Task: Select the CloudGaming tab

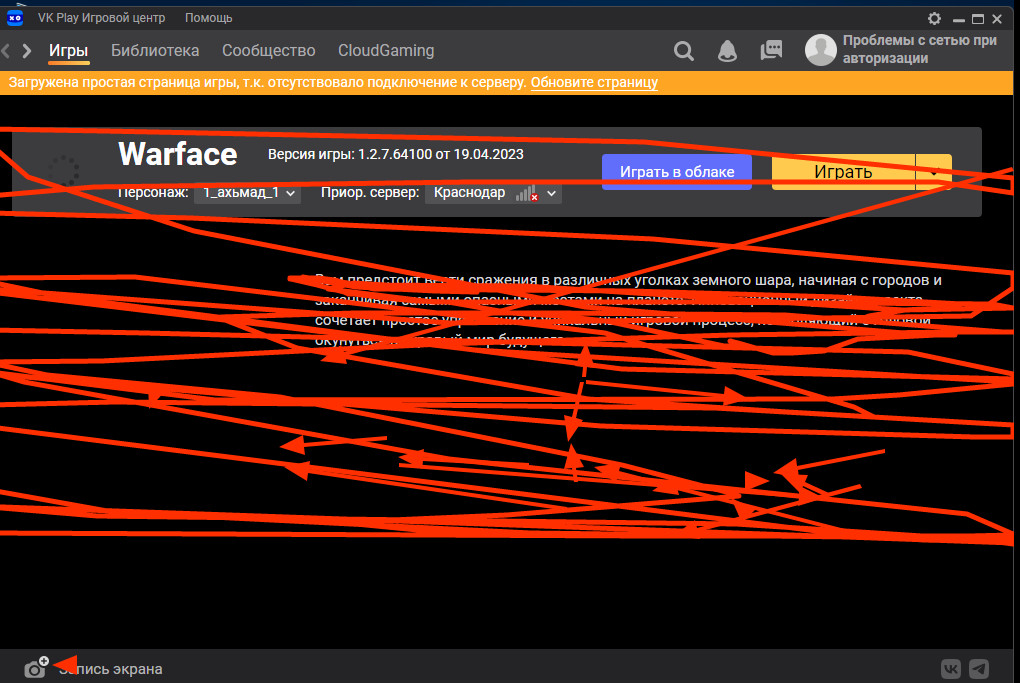Action: (386, 51)
